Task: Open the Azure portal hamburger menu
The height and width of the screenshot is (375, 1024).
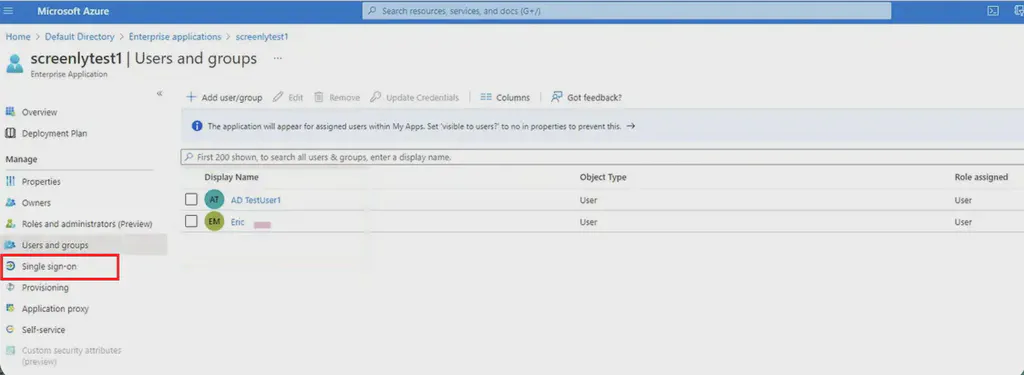Action: (x=8, y=11)
